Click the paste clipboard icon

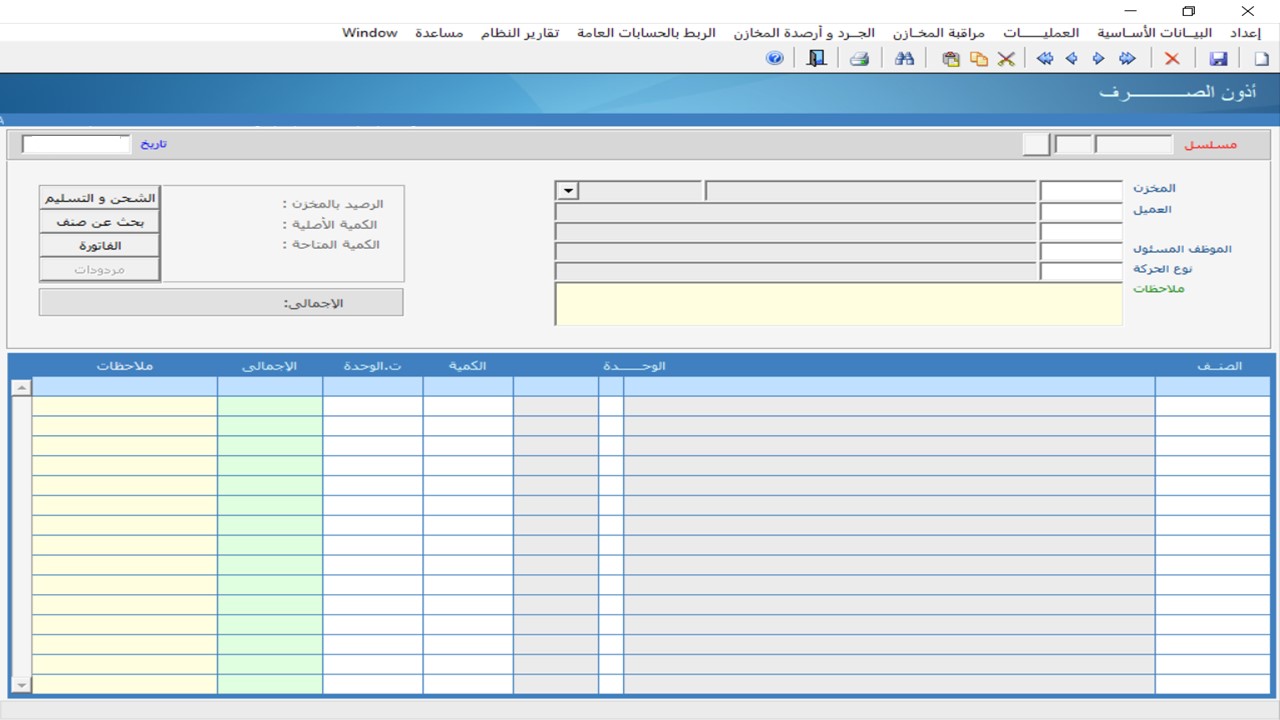coord(951,59)
